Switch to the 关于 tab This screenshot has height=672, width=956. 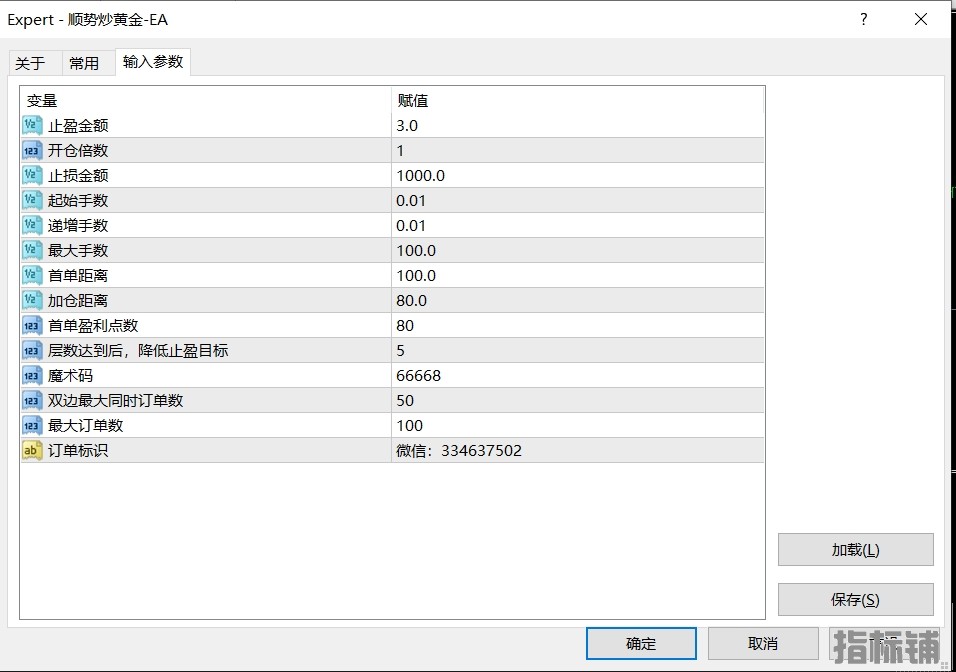tap(30, 63)
